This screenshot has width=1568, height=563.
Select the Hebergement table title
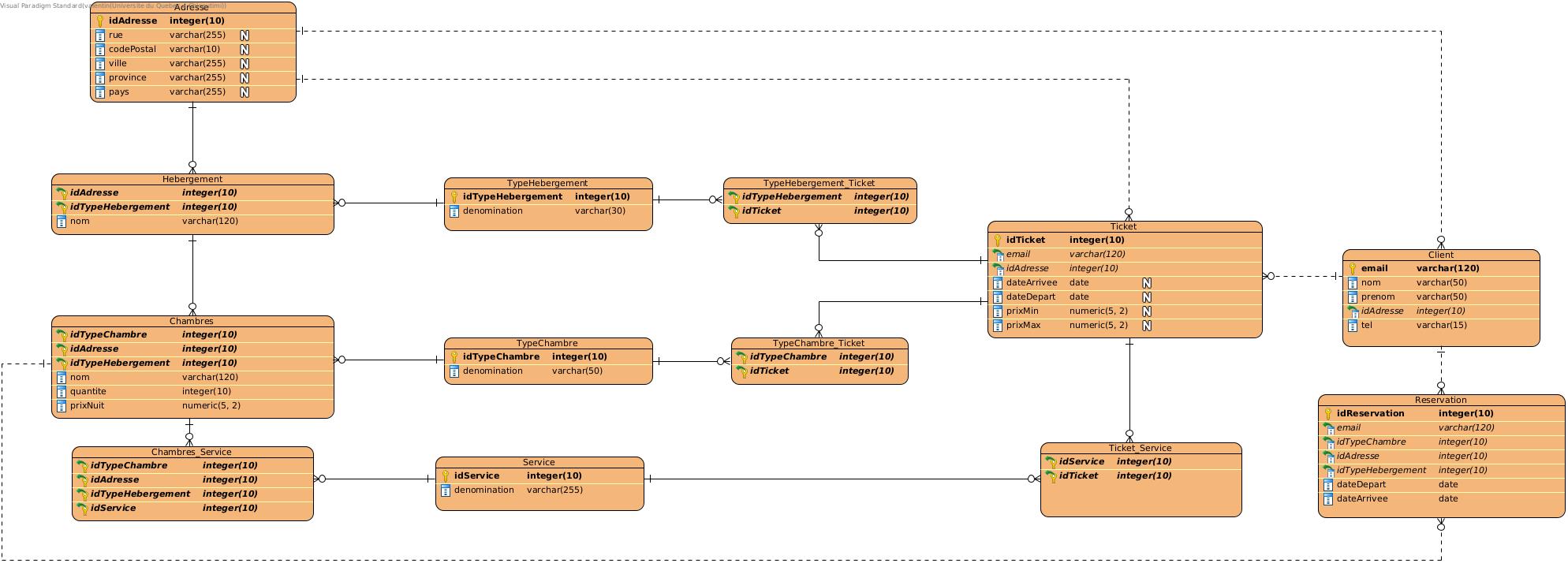[x=192, y=180]
